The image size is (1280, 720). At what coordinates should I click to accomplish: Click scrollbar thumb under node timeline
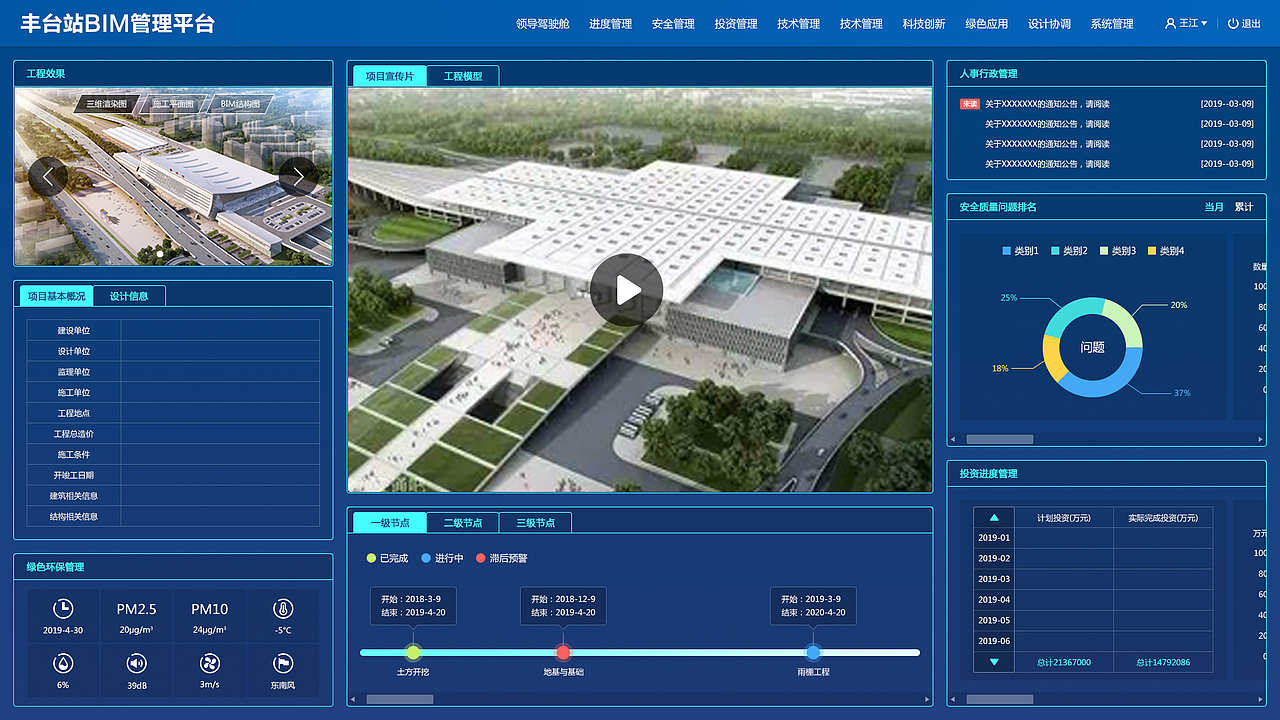click(x=400, y=699)
